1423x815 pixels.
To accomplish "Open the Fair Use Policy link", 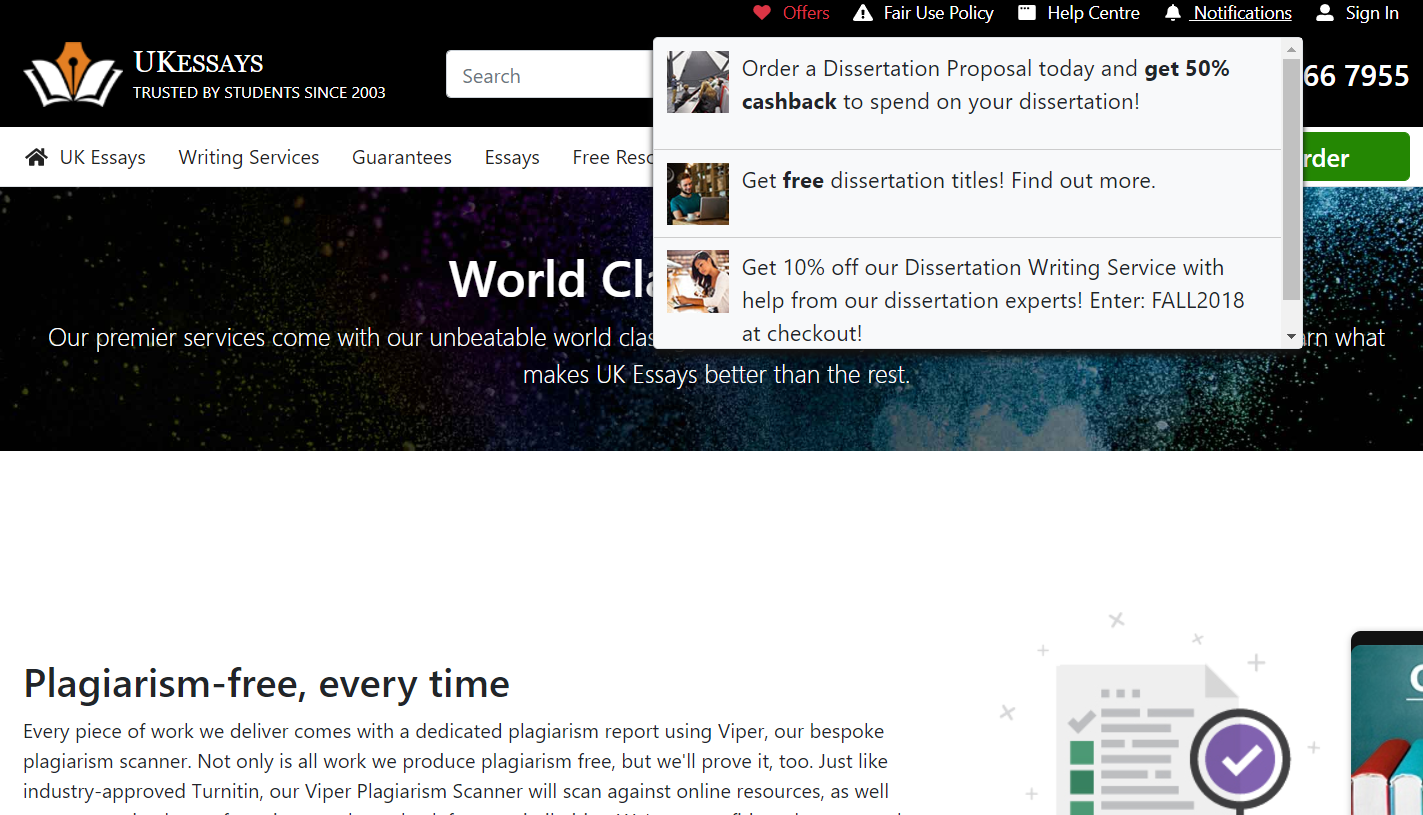I will point(938,13).
